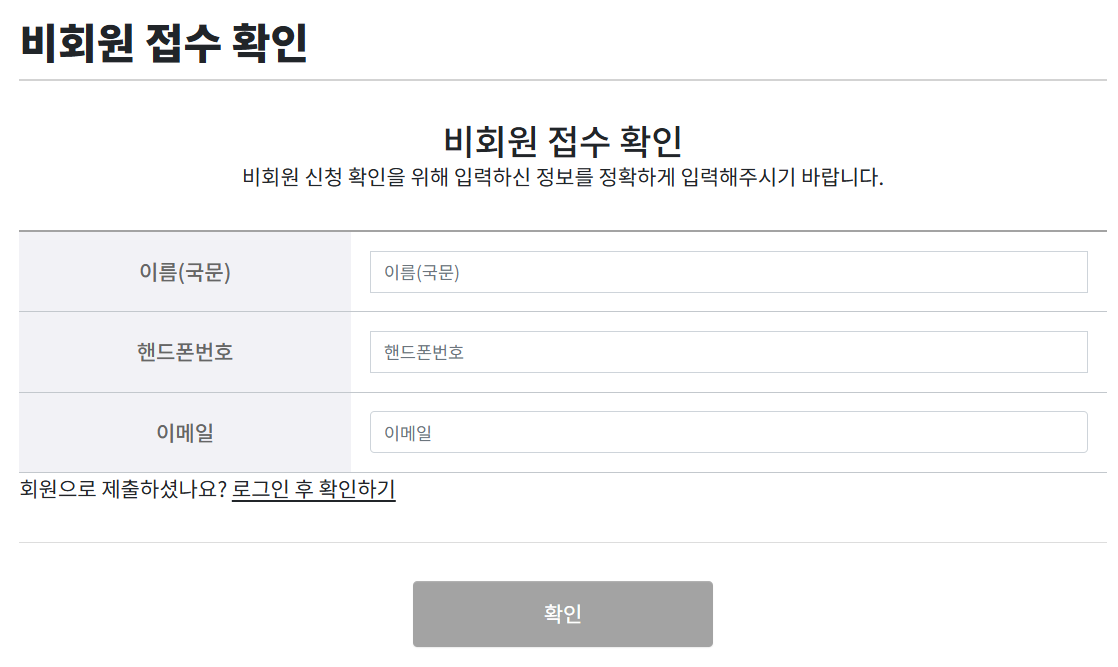Open the 로그인 후 확인하기 link
Viewport: 1118px width, 667px height.
(313, 490)
